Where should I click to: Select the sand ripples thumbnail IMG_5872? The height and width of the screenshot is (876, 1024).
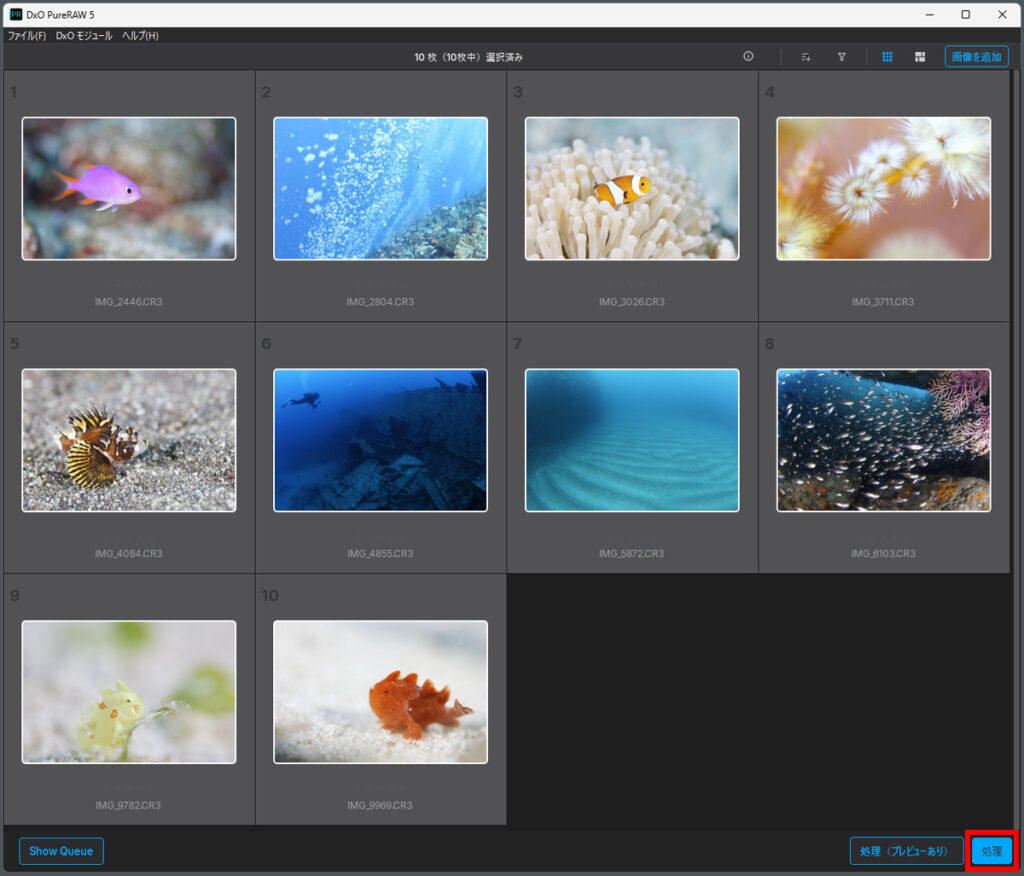(632, 440)
